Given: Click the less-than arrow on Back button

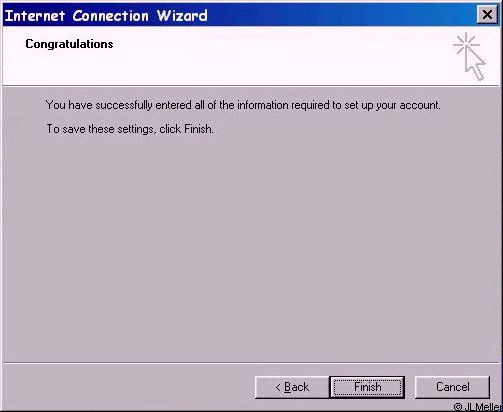Looking at the screenshot, I should tap(278, 387).
